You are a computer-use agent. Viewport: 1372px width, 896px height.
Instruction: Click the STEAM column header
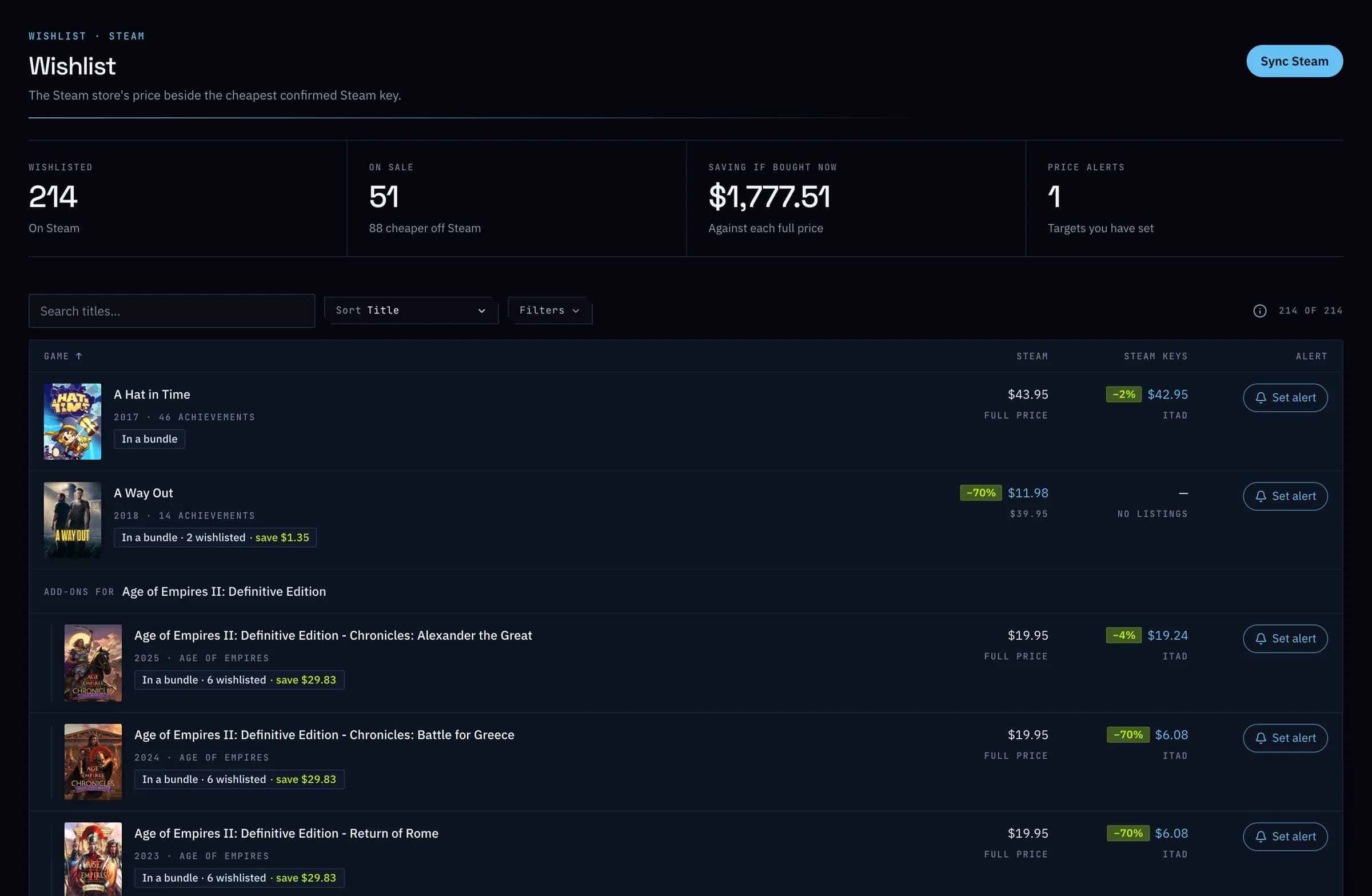point(1032,356)
